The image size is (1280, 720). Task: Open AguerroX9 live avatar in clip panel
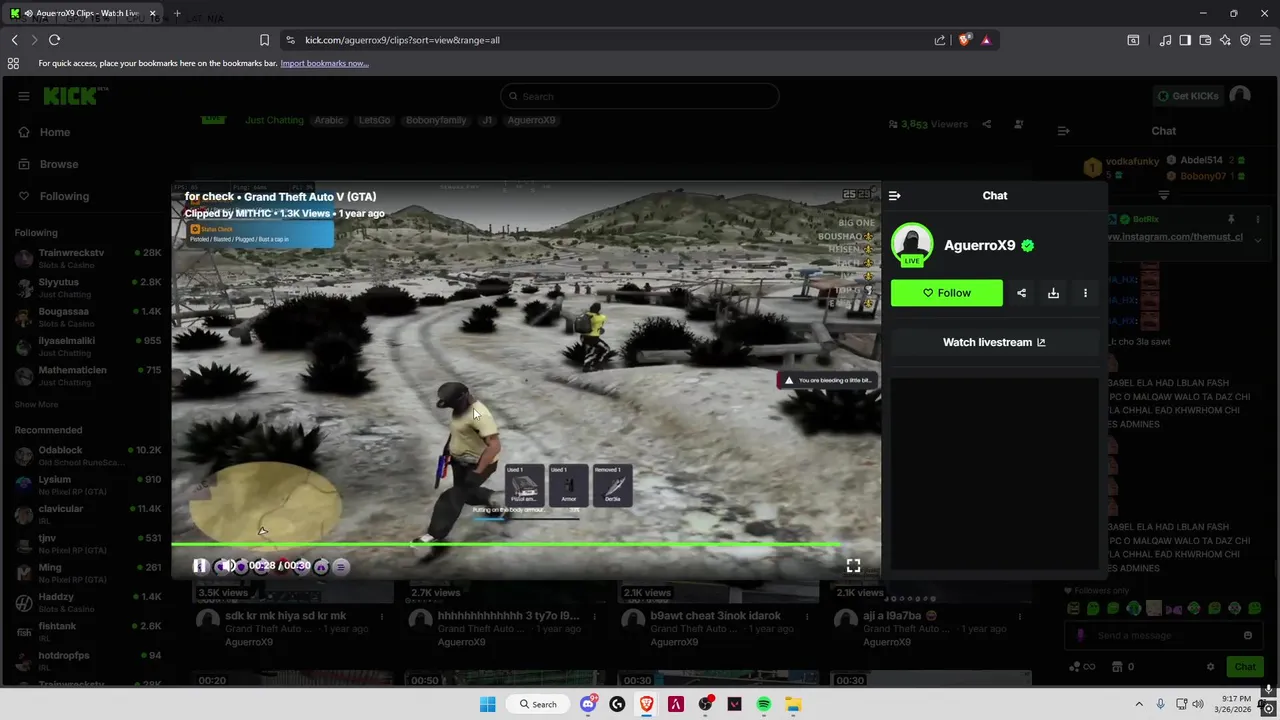pyautogui.click(x=912, y=245)
